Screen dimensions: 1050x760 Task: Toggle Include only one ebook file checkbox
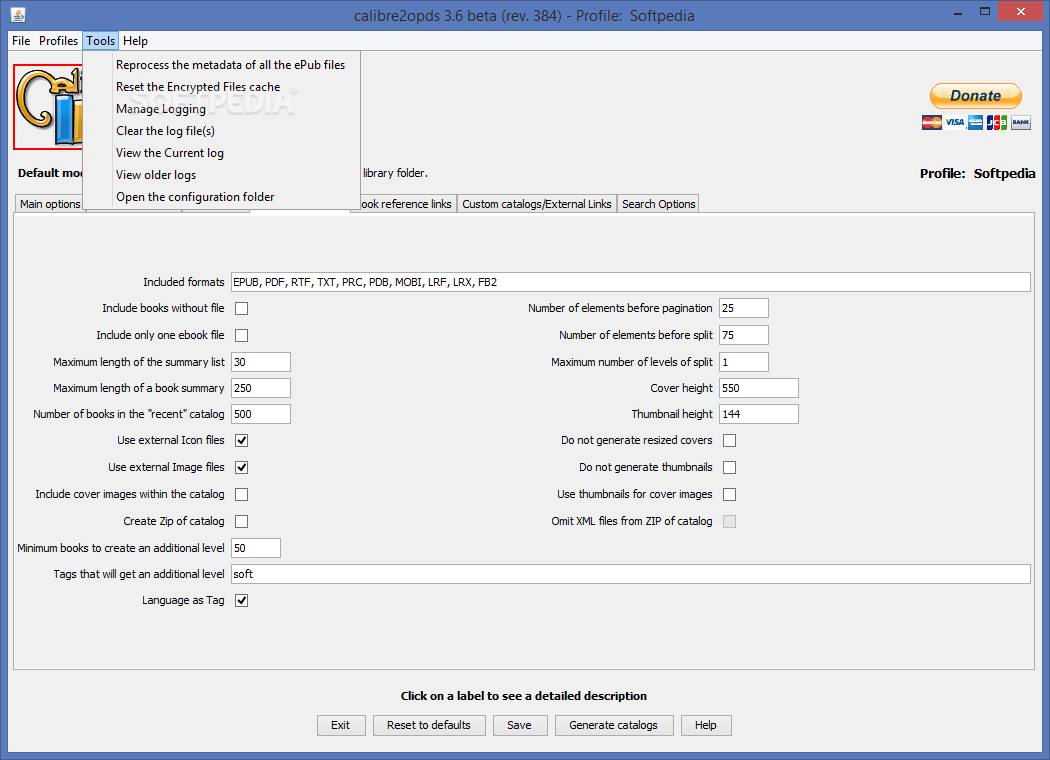[x=242, y=335]
